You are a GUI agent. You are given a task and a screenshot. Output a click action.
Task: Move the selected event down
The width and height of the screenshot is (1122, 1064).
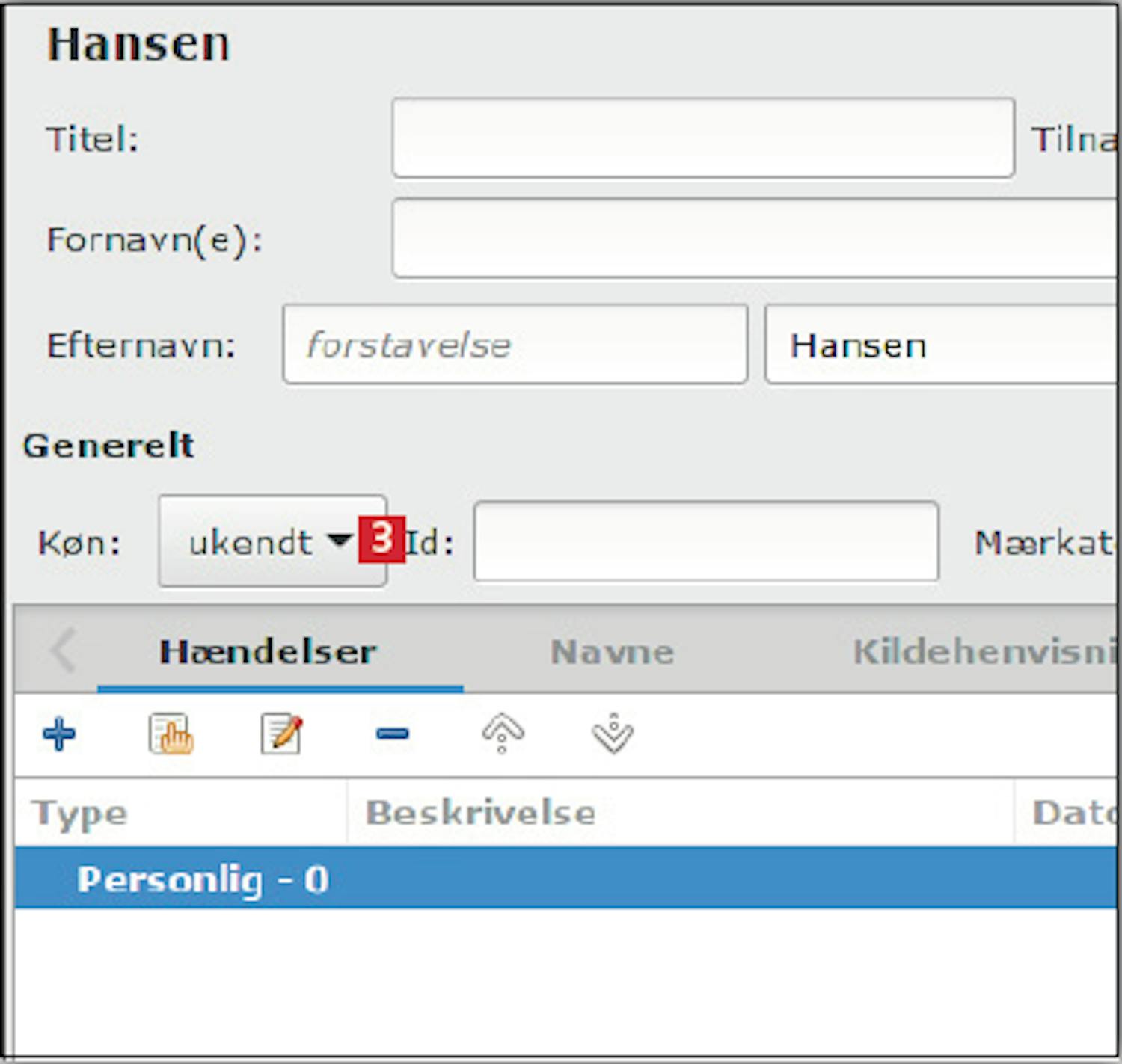pos(613,734)
